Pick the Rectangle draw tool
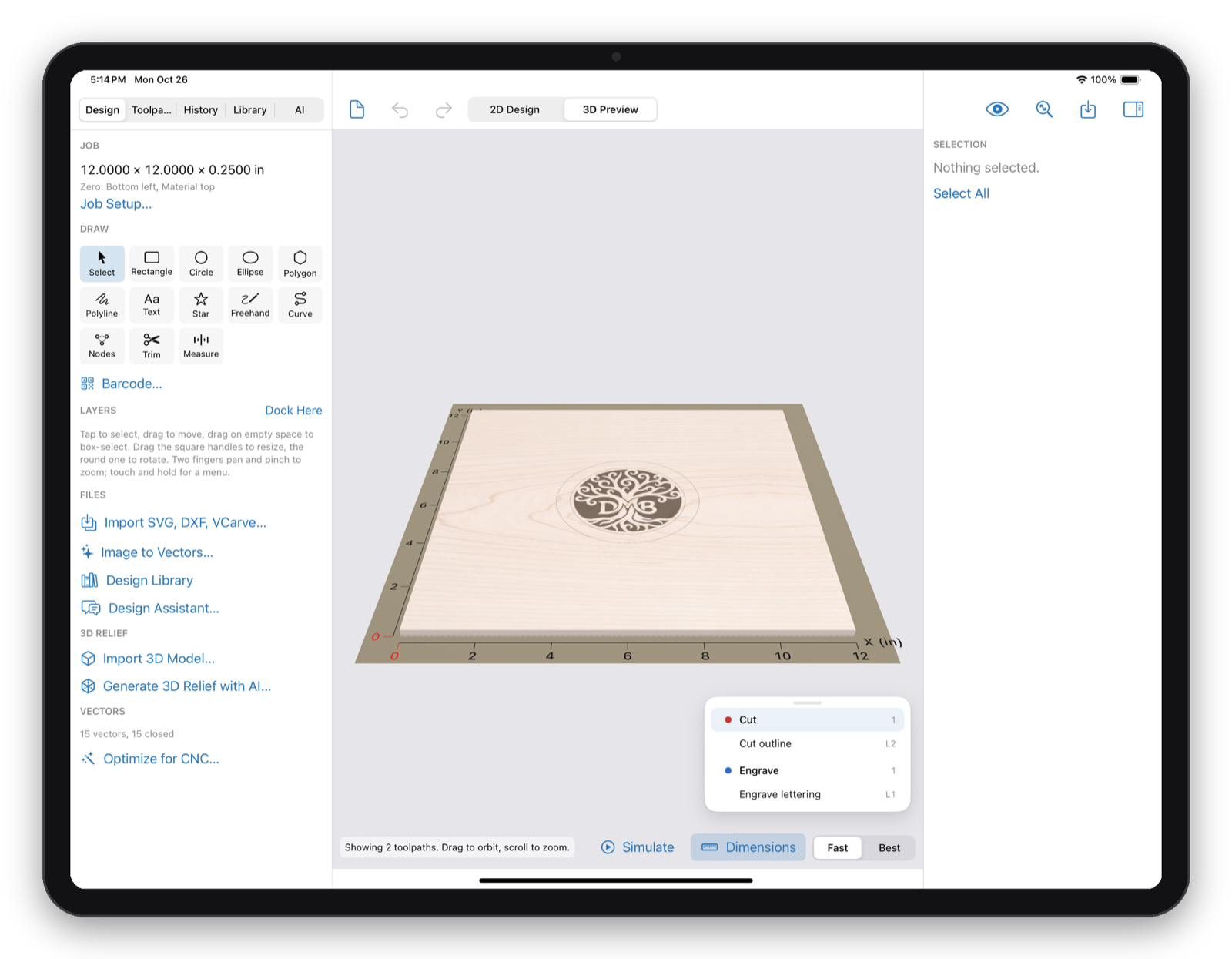 point(152,263)
